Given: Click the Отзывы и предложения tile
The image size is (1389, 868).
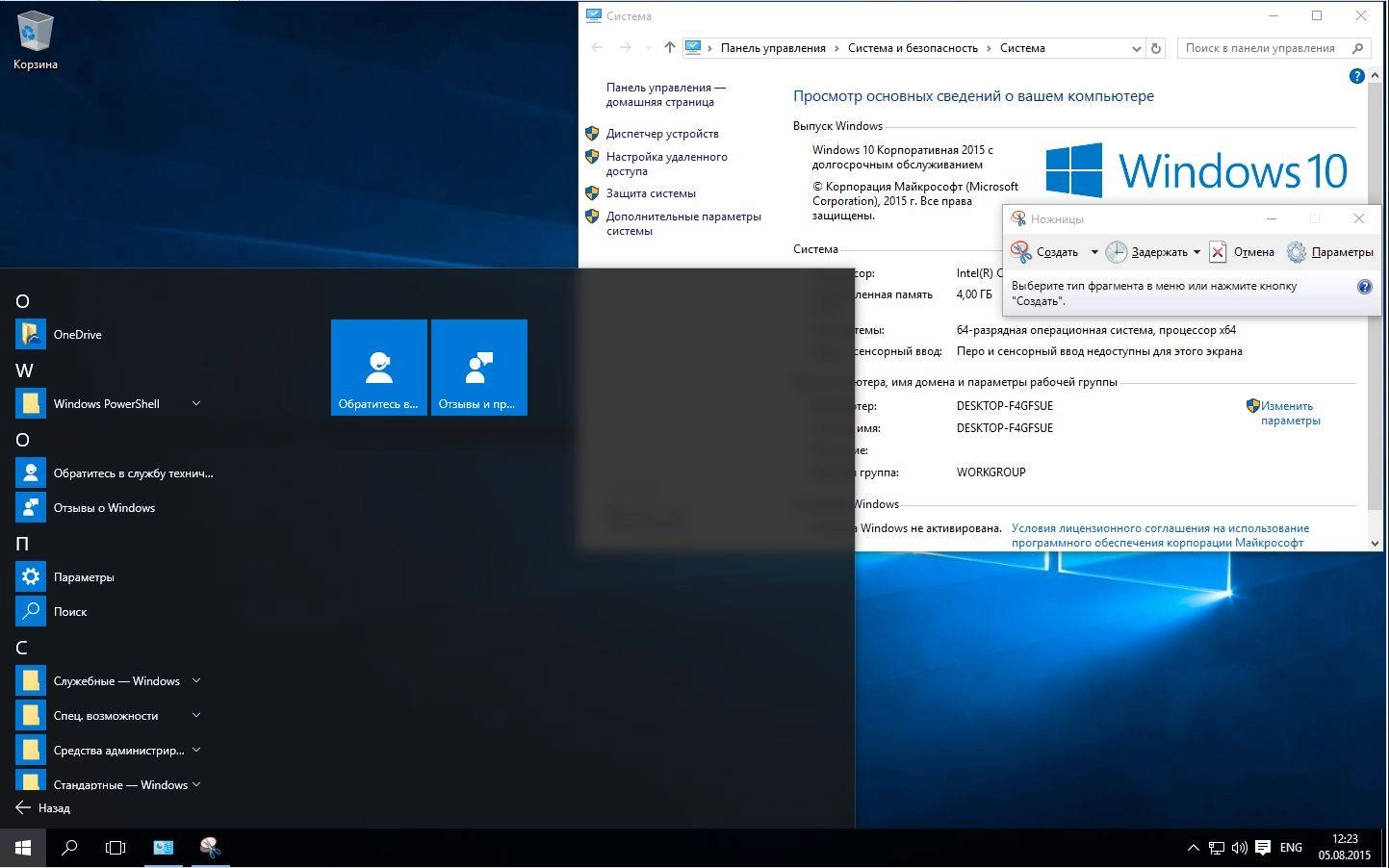Looking at the screenshot, I should pyautogui.click(x=479, y=368).
